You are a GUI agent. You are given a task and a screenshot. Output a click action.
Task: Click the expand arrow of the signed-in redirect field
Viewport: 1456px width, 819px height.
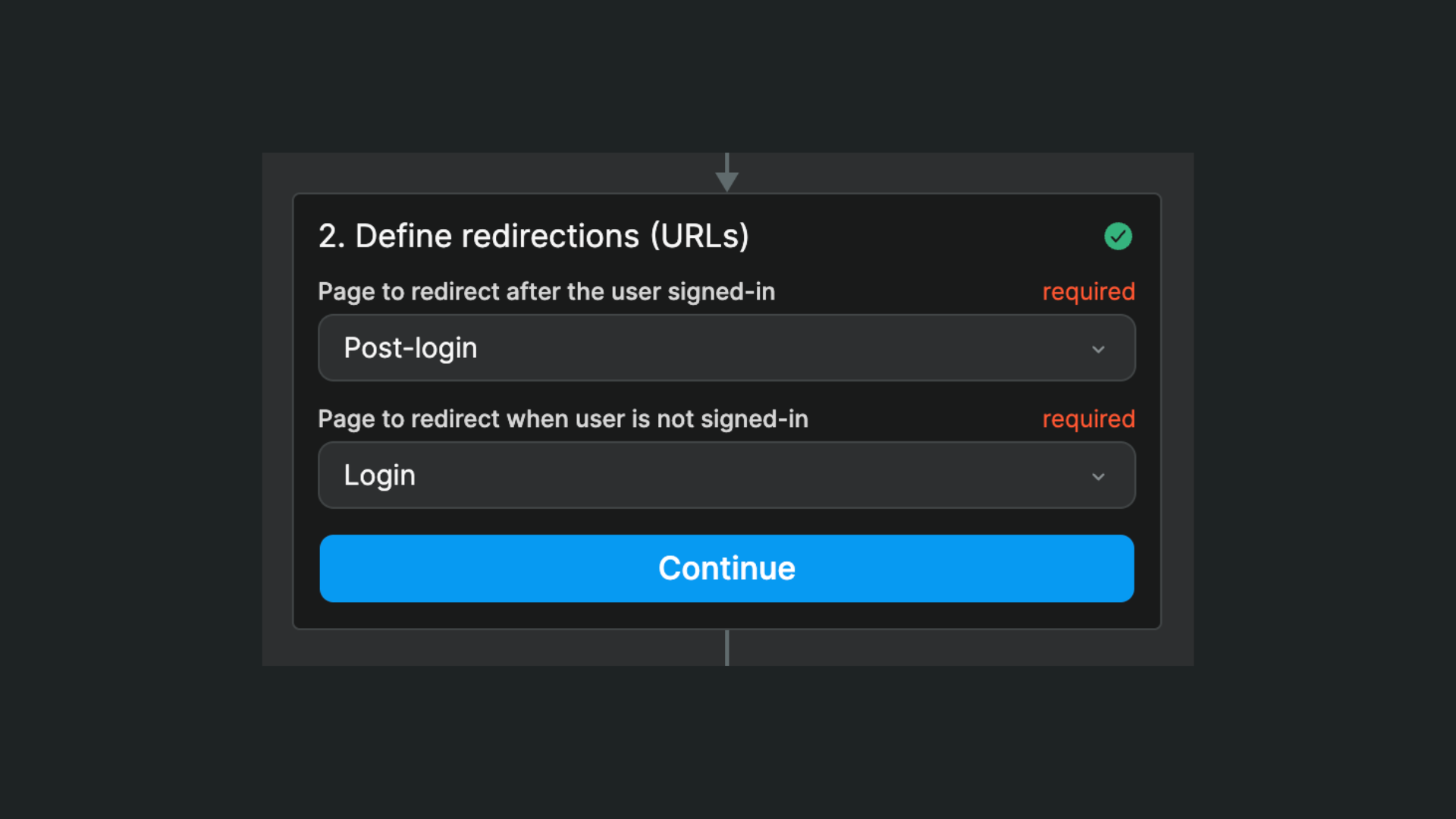1099,350
